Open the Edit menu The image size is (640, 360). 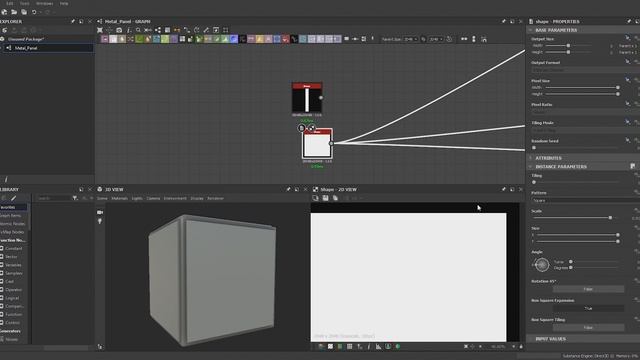[9, 3]
